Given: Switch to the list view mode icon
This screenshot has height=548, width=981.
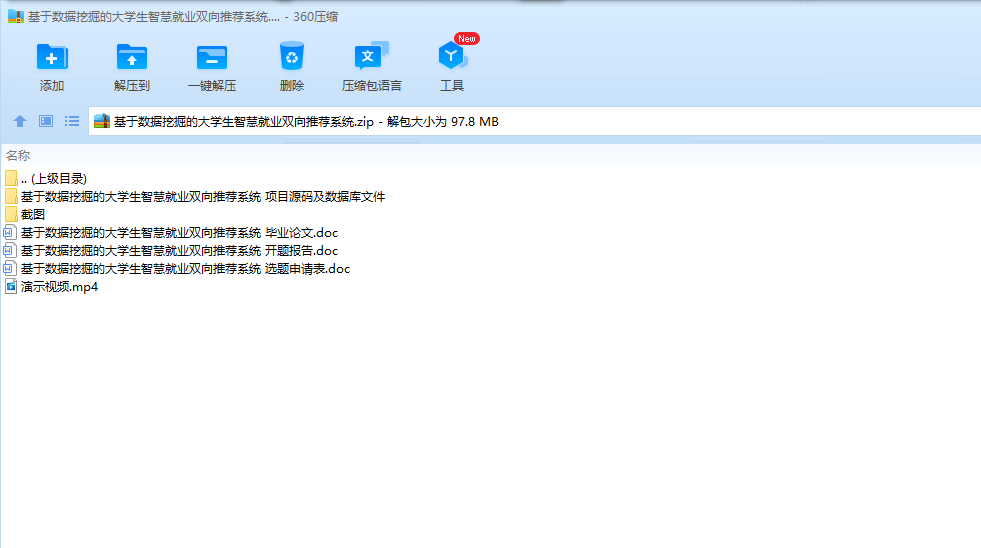Looking at the screenshot, I should (72, 121).
